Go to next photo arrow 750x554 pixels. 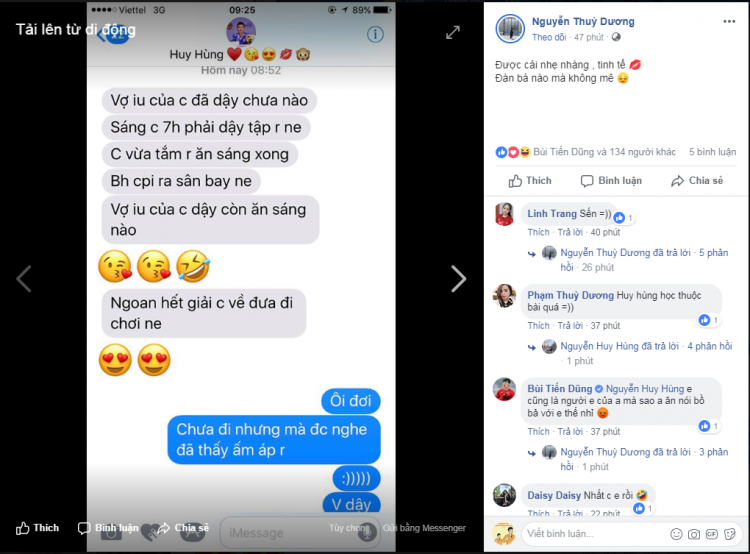pyautogui.click(x=458, y=278)
